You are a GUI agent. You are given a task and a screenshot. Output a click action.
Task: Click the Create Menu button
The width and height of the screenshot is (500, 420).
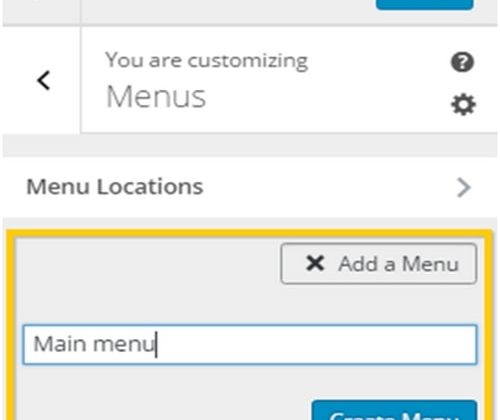click(x=394, y=410)
